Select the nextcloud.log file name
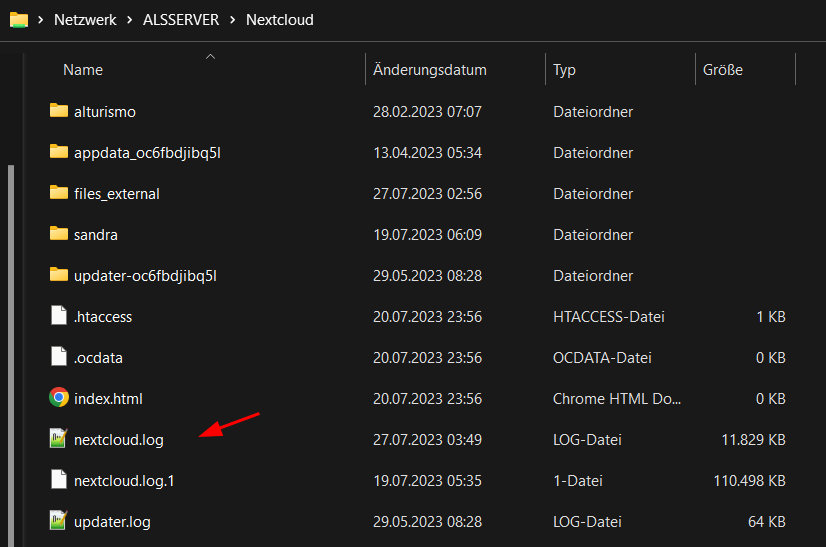Image resolution: width=826 pixels, height=547 pixels. pos(119,440)
